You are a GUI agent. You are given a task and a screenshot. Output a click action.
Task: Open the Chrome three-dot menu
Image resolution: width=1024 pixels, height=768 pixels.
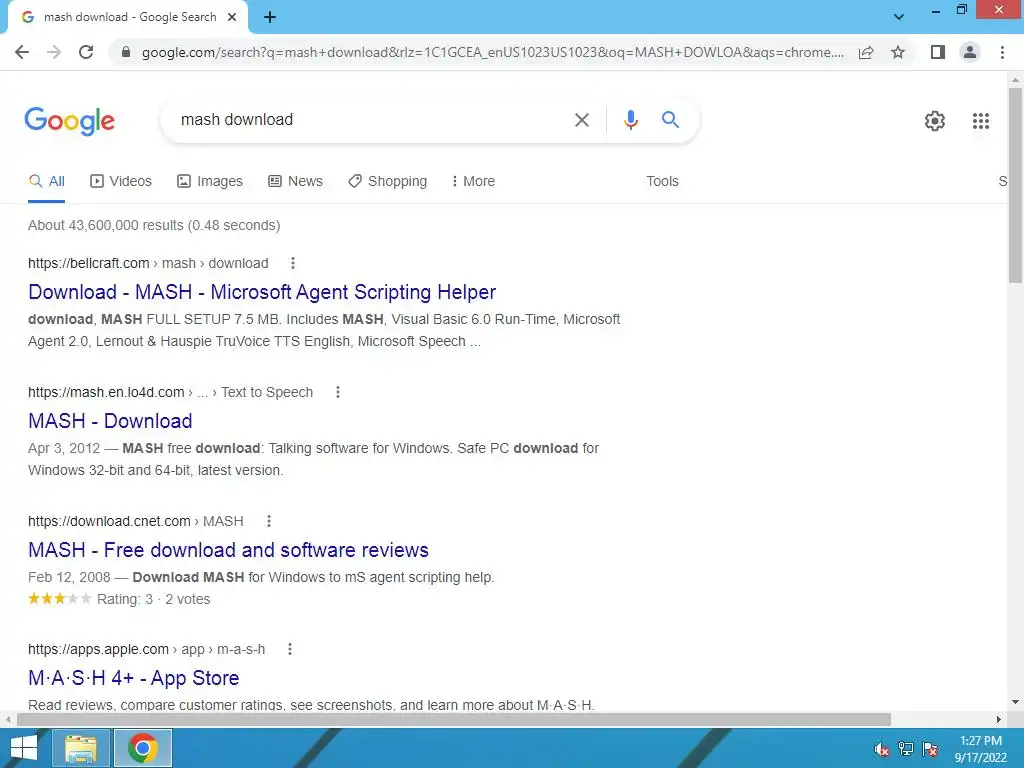pyautogui.click(x=1002, y=52)
